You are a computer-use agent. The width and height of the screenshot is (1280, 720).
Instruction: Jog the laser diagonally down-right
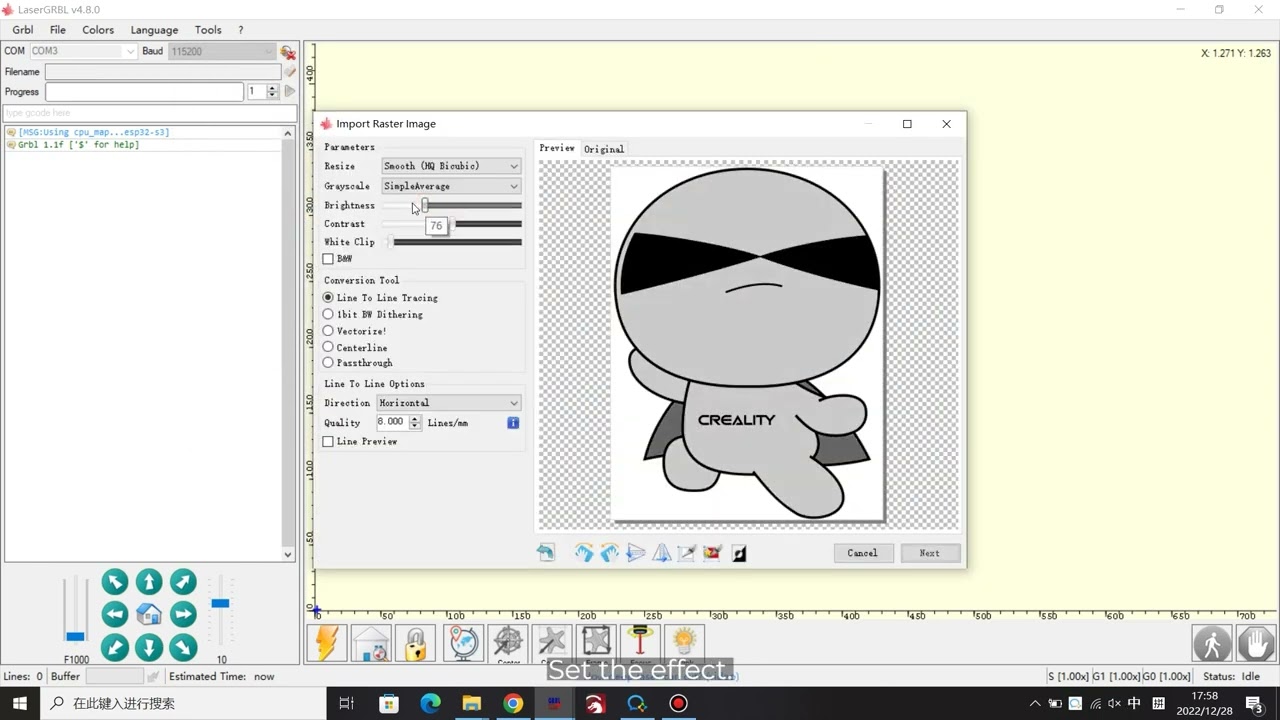tap(183, 648)
